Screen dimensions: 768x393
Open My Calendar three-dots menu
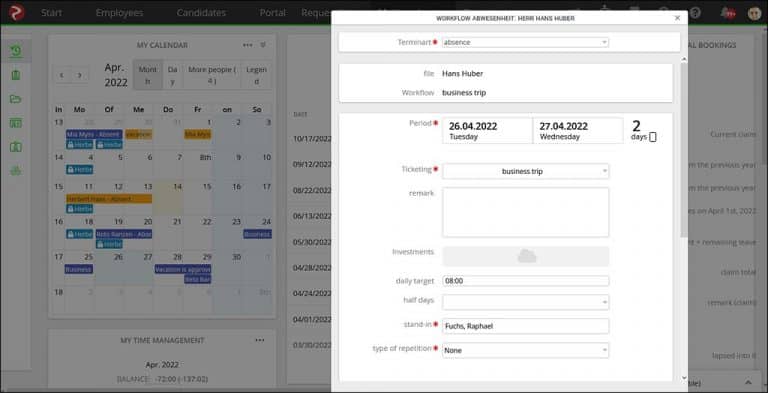pos(248,45)
